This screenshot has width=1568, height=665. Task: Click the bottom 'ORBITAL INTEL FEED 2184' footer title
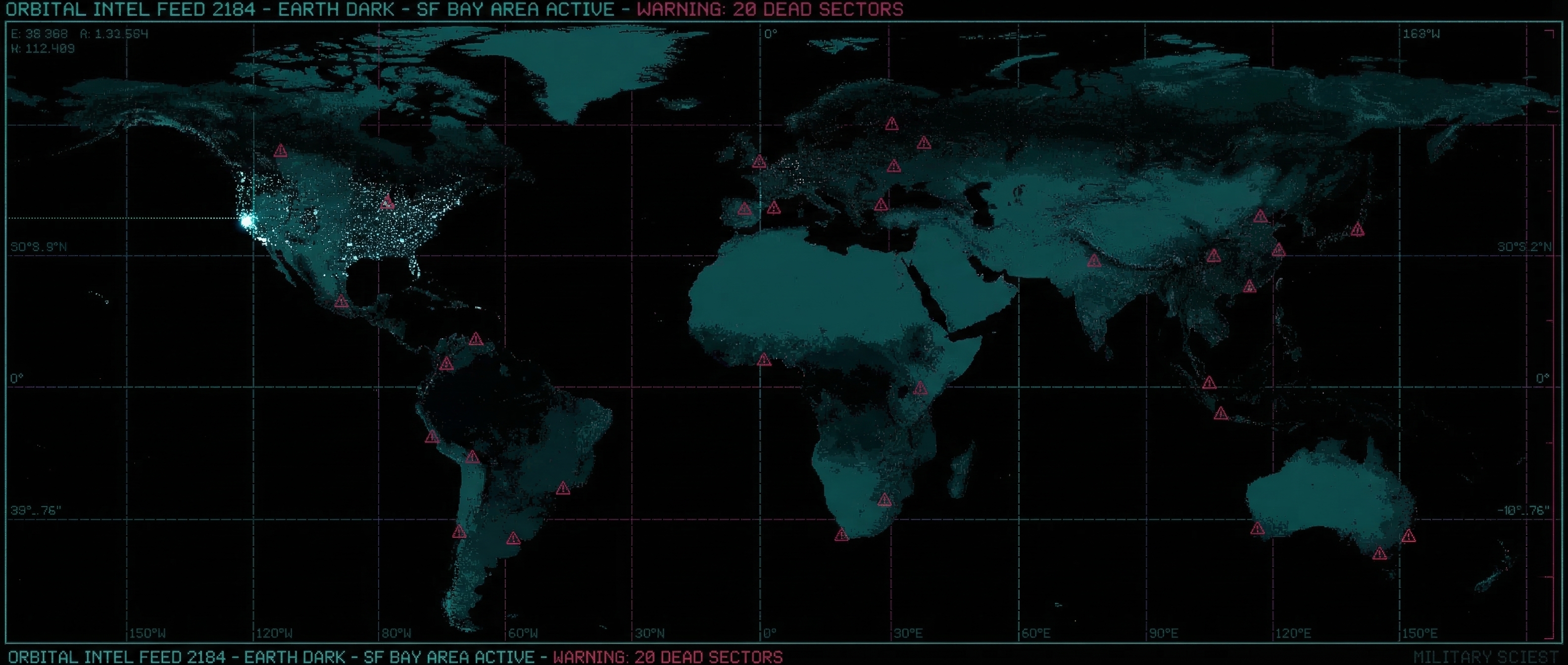116,657
